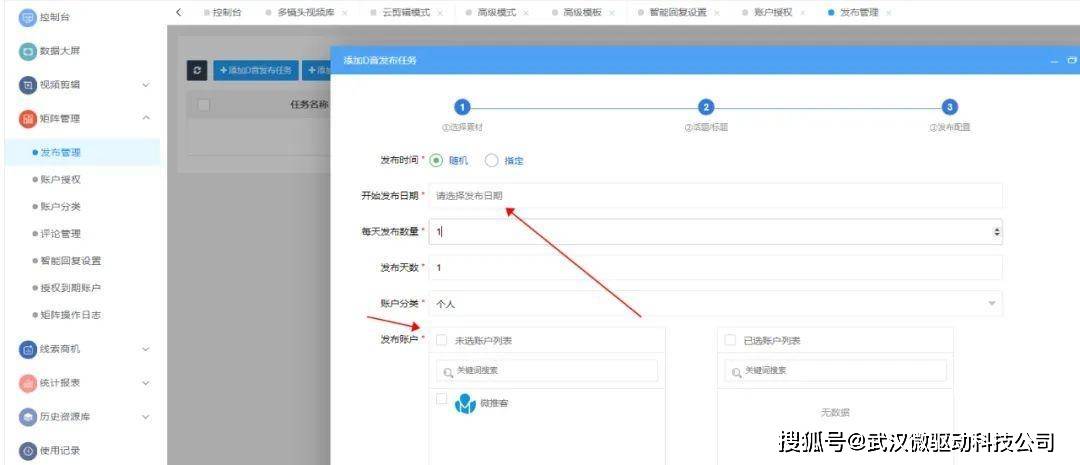Image resolution: width=1080 pixels, height=465 pixels.
Task: Click 已选账户列表 keyword search box
Action: [x=835, y=371]
